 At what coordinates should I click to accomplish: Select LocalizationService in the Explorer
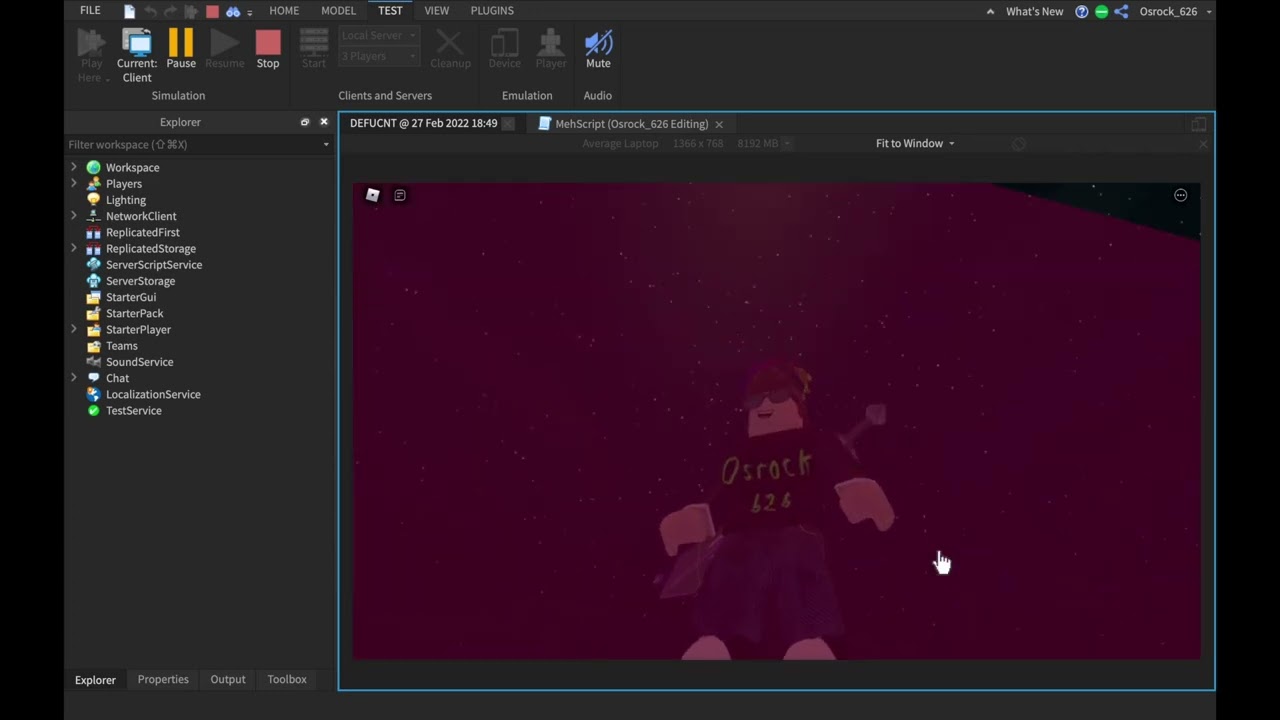click(153, 394)
